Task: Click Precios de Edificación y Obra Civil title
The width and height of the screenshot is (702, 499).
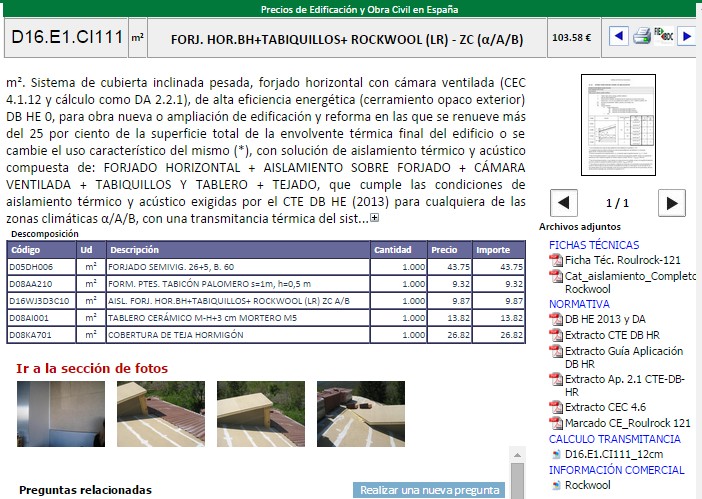Action: coord(360,9)
